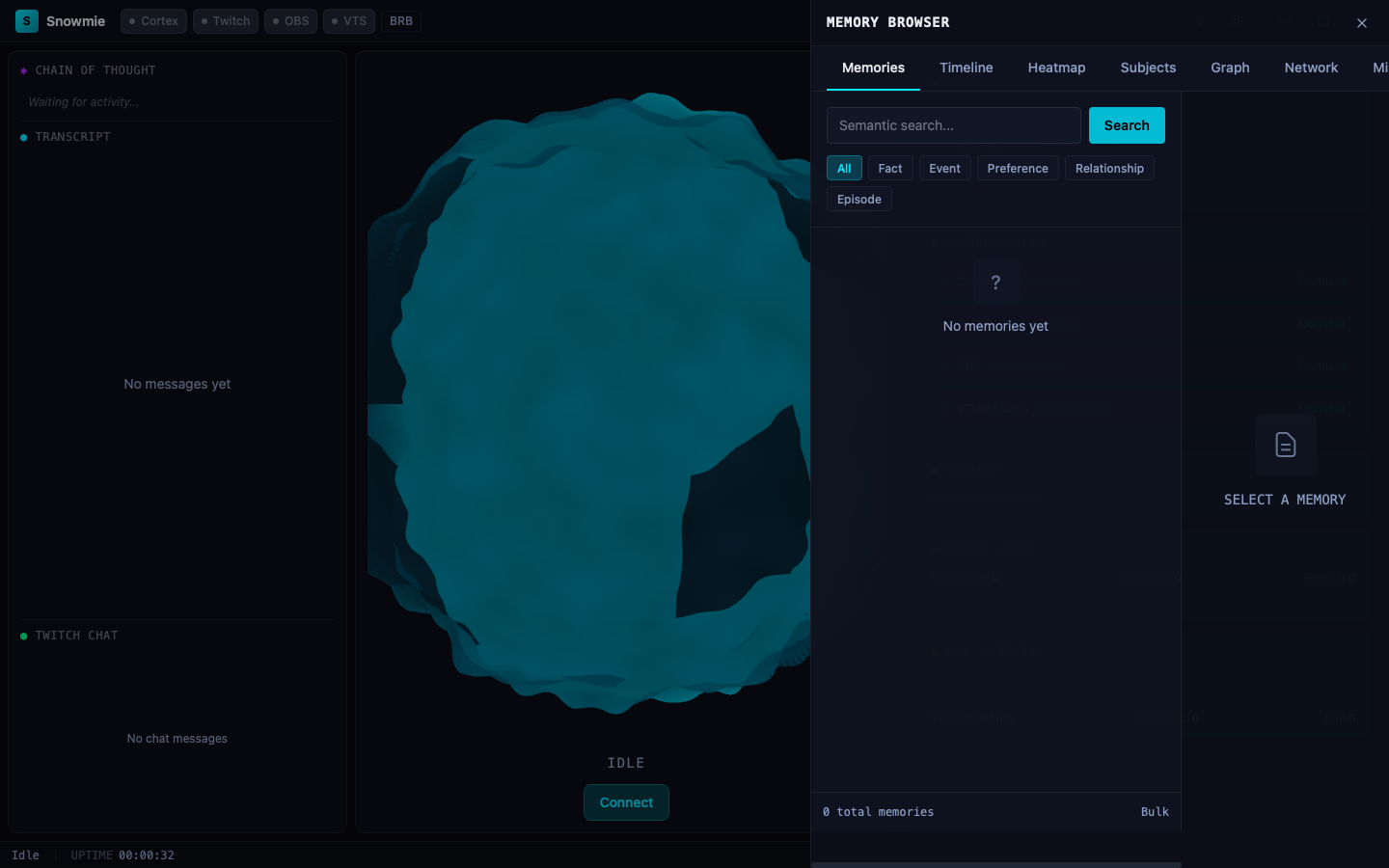
Task: Filter memories by Preference
Action: coord(1018,169)
